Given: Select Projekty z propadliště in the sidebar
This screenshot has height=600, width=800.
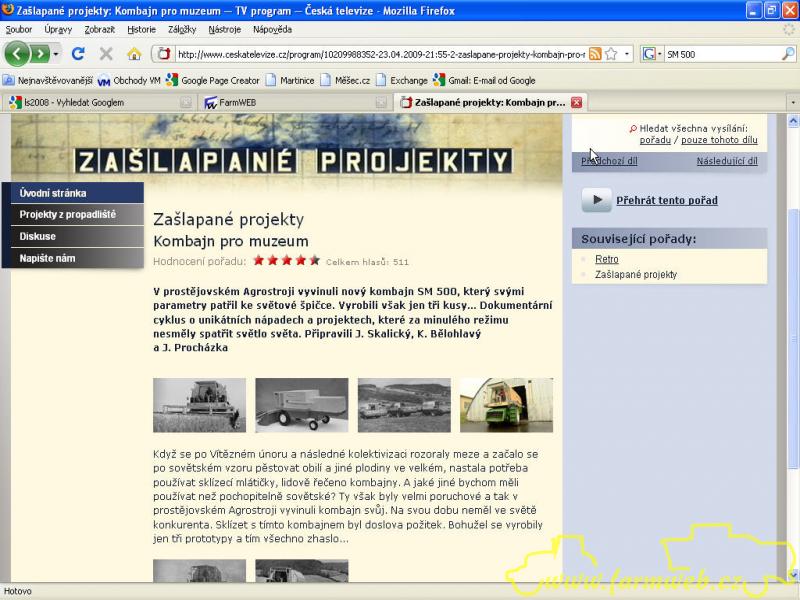Looking at the screenshot, I should click(67, 214).
